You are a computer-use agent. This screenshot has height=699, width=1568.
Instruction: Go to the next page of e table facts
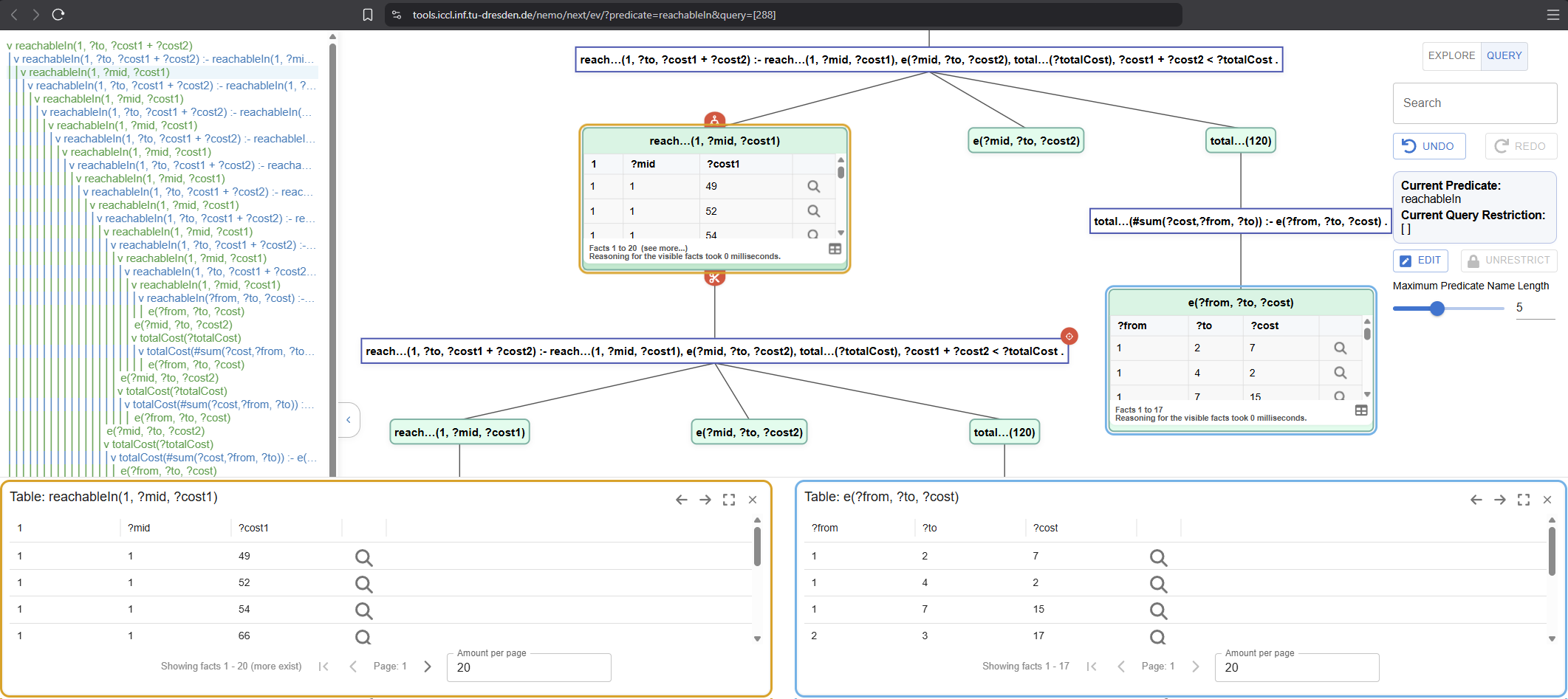1196,667
